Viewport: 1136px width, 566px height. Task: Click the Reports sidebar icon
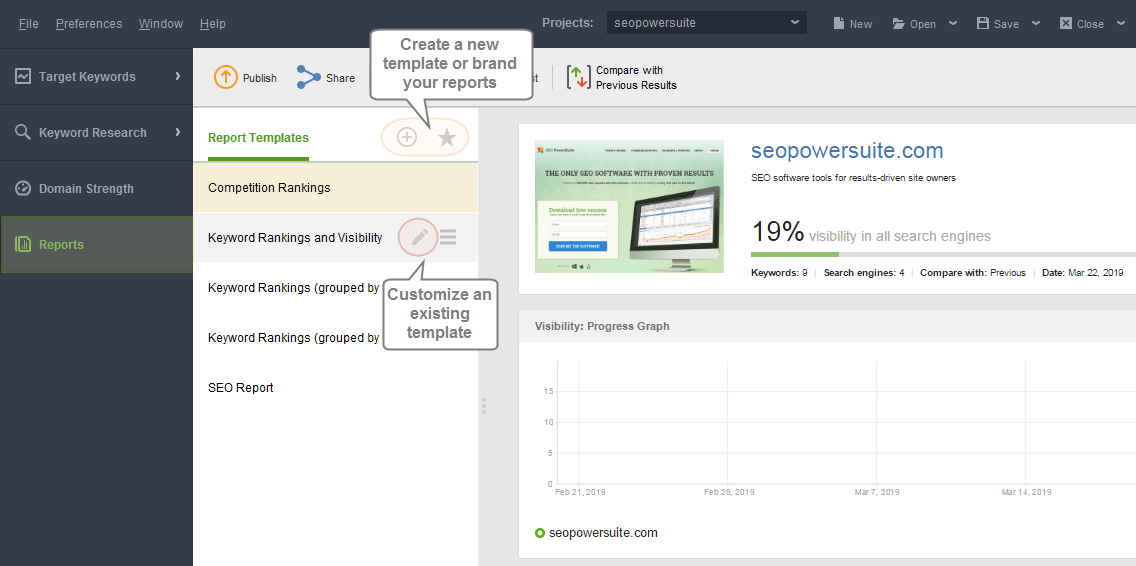coord(23,244)
